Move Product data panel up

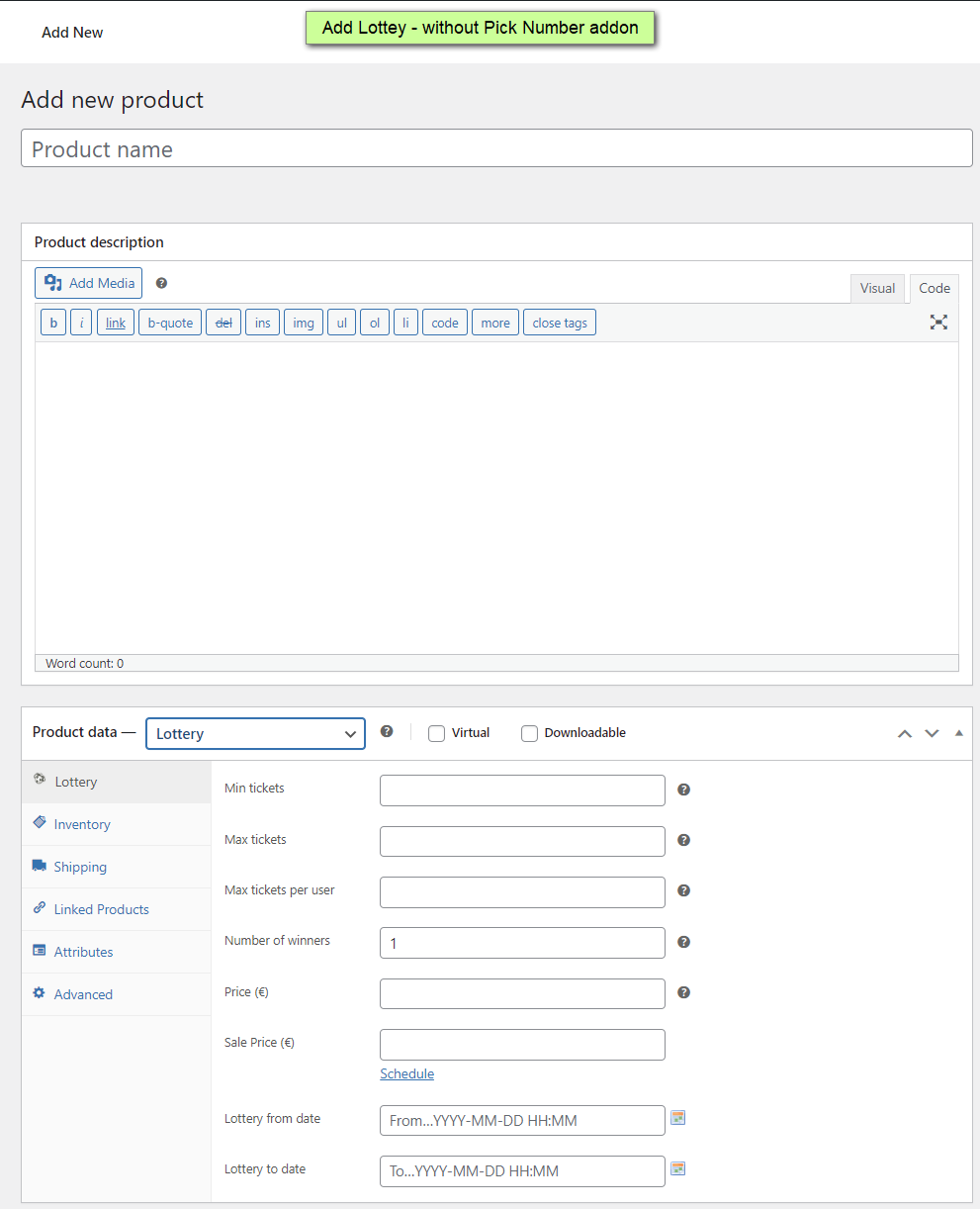tap(904, 733)
